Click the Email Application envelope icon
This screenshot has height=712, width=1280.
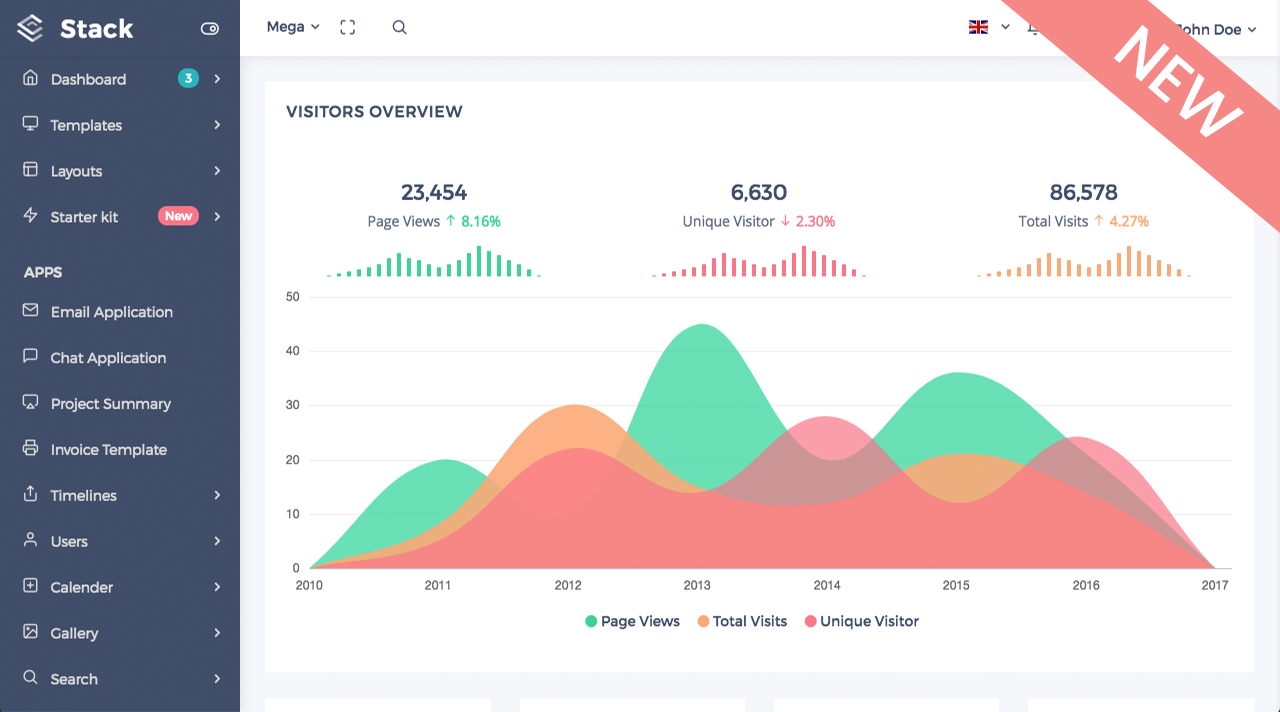pos(30,311)
